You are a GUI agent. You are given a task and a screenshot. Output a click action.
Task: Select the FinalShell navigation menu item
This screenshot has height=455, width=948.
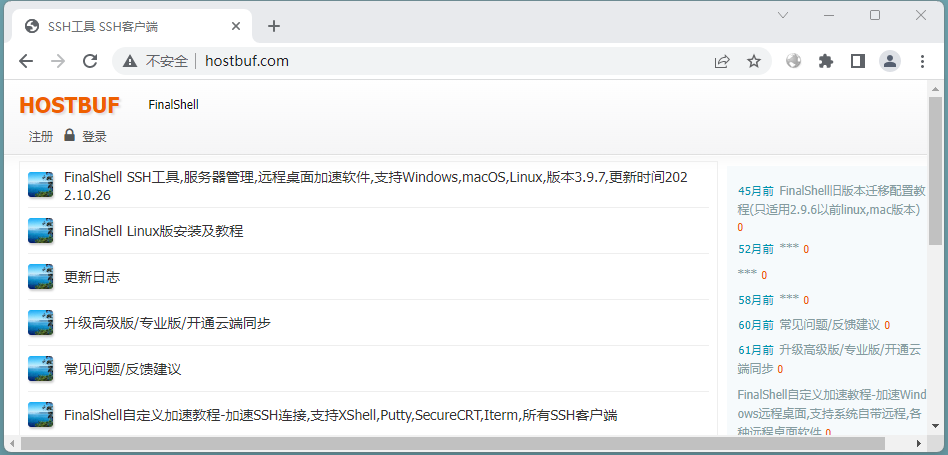[173, 105]
